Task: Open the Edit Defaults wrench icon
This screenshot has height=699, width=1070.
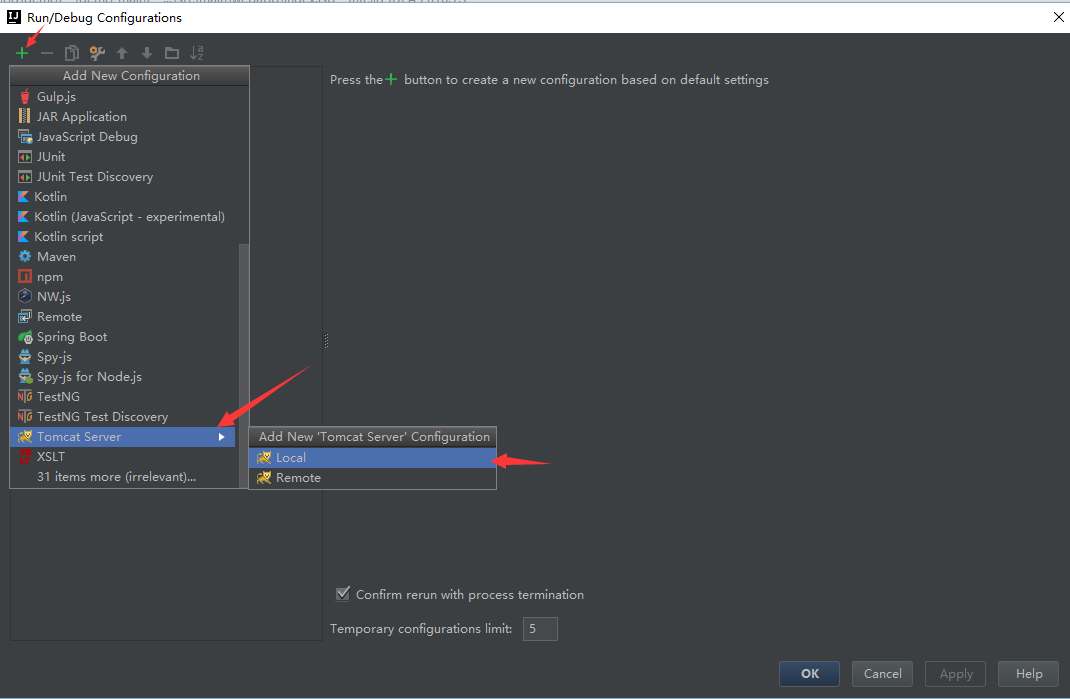Action: [97, 53]
